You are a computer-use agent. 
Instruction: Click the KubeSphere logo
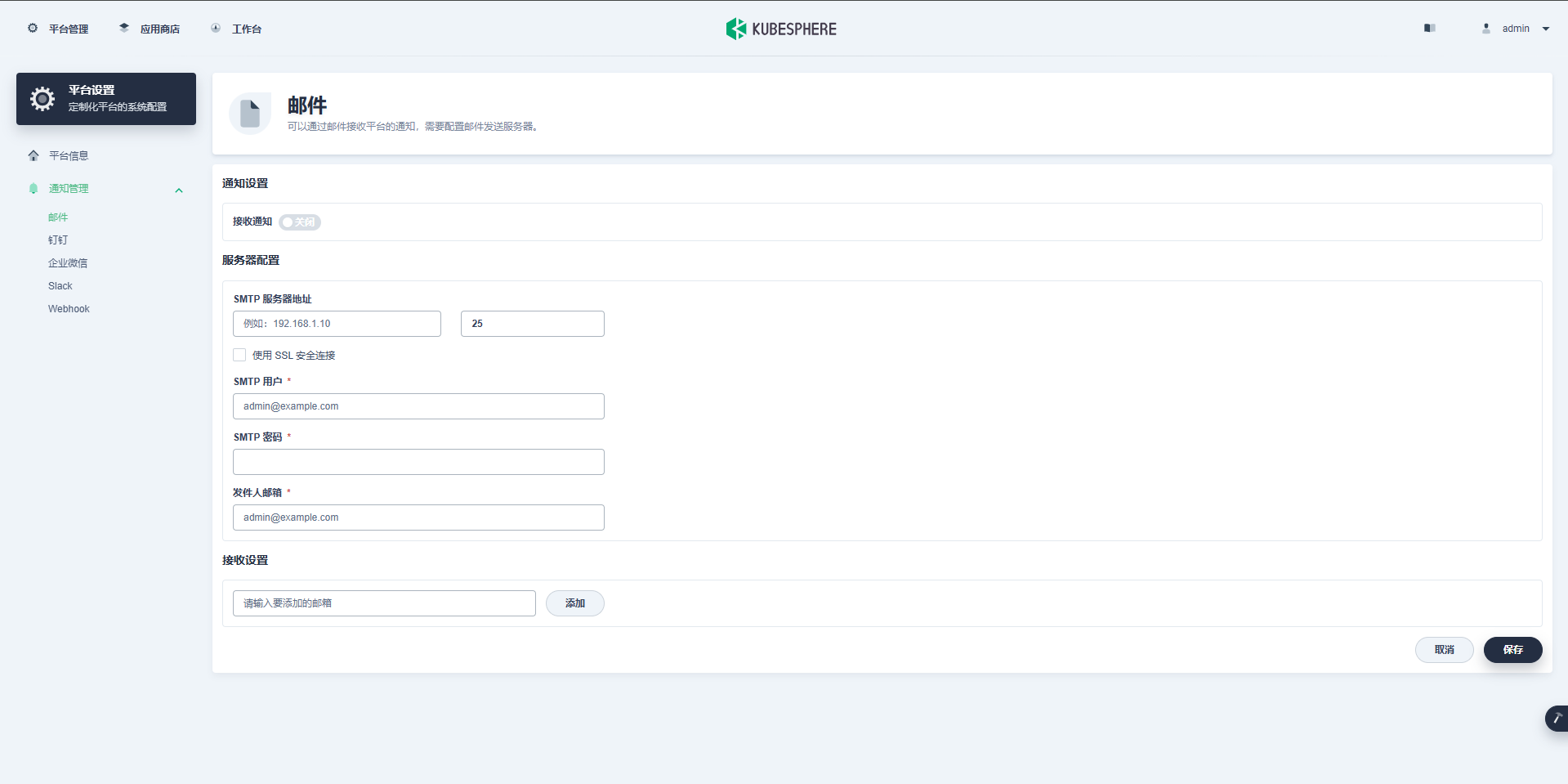coord(781,29)
